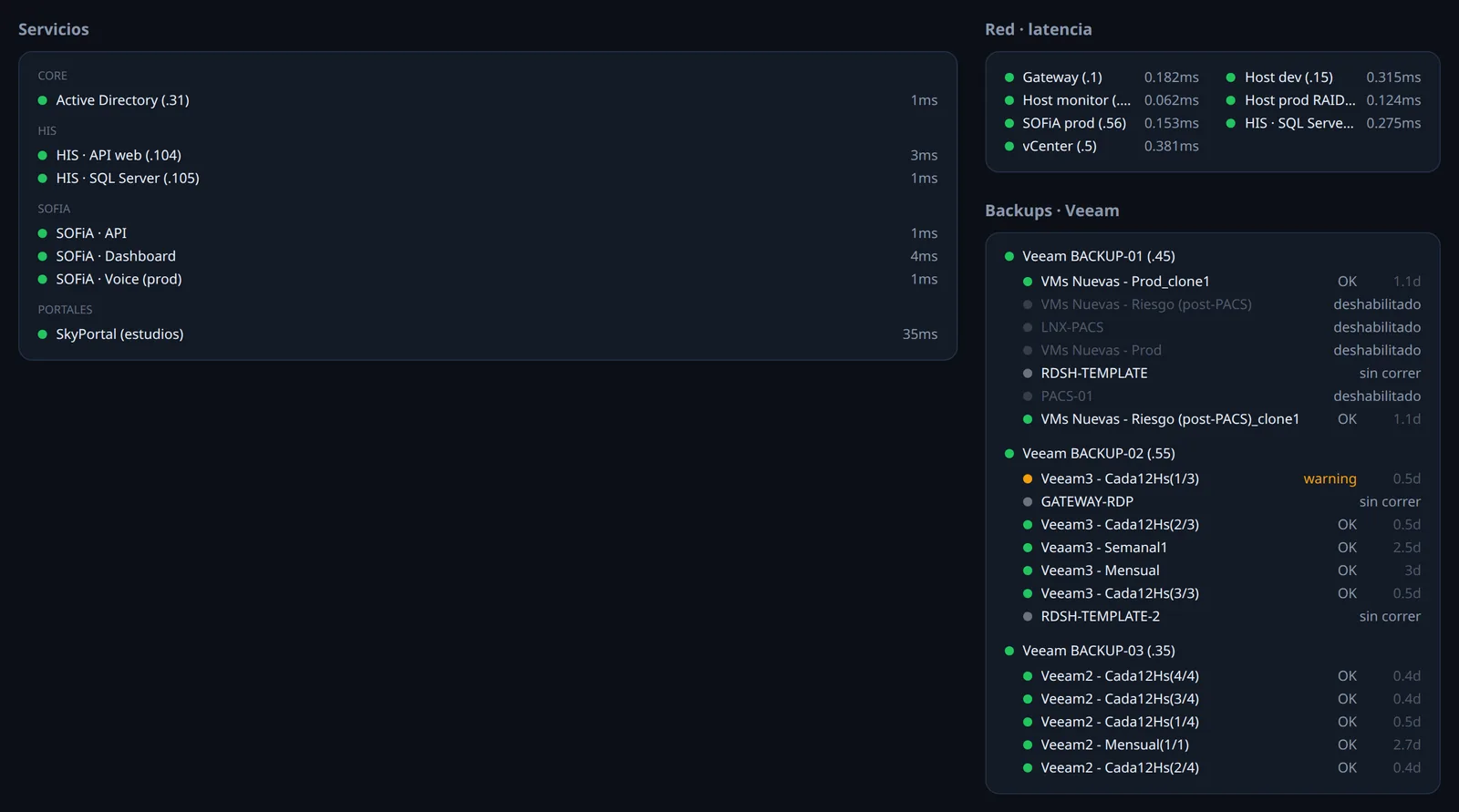The image size is (1459, 812).
Task: Click the warning status label in BACKUP-02
Action: pyautogui.click(x=1330, y=478)
